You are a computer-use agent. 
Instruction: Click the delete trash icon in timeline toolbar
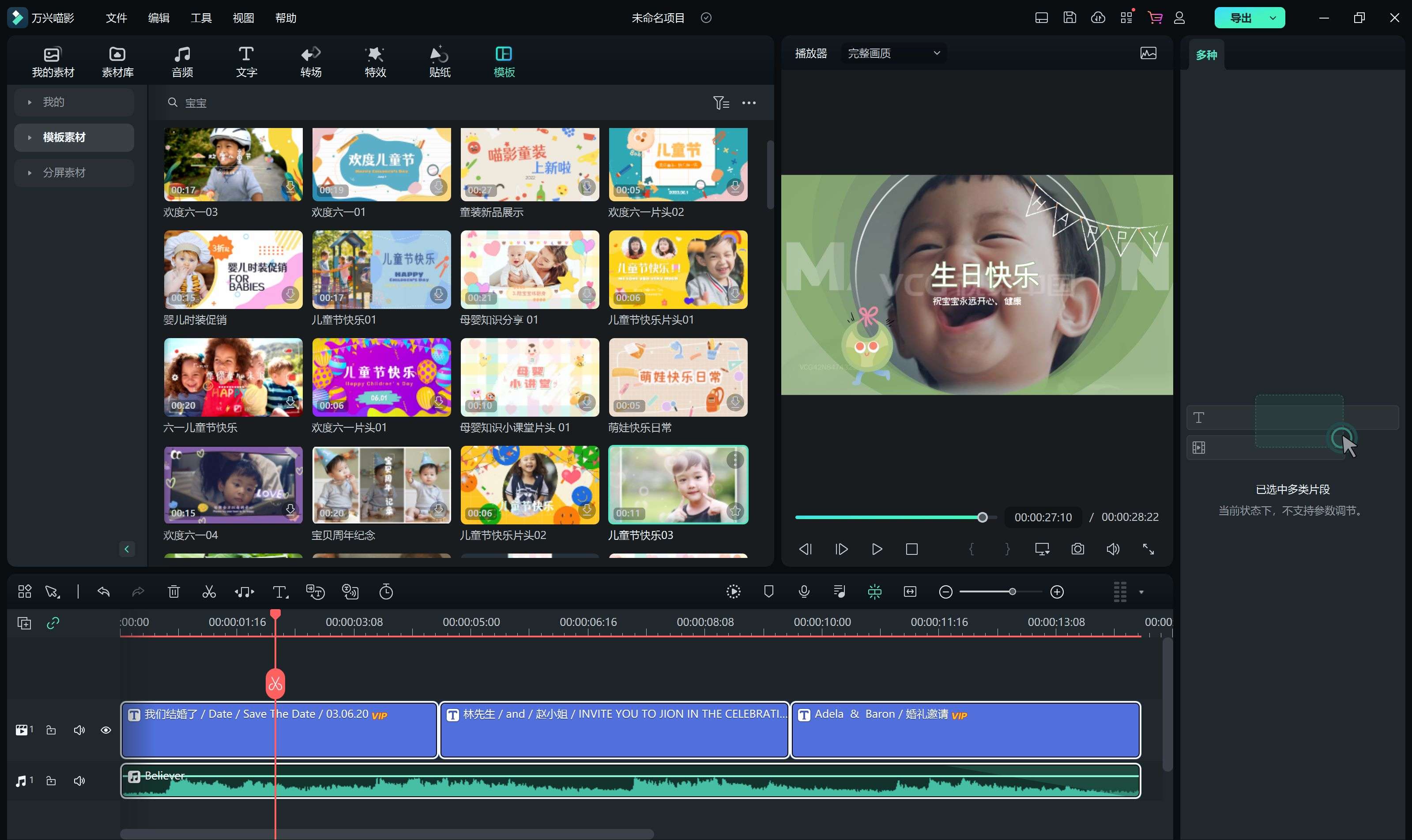174,592
